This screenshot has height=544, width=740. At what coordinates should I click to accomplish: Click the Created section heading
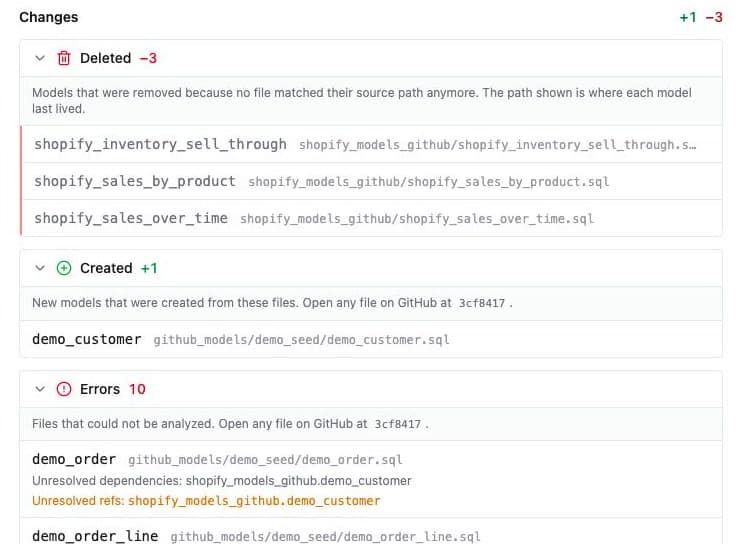coord(106,268)
